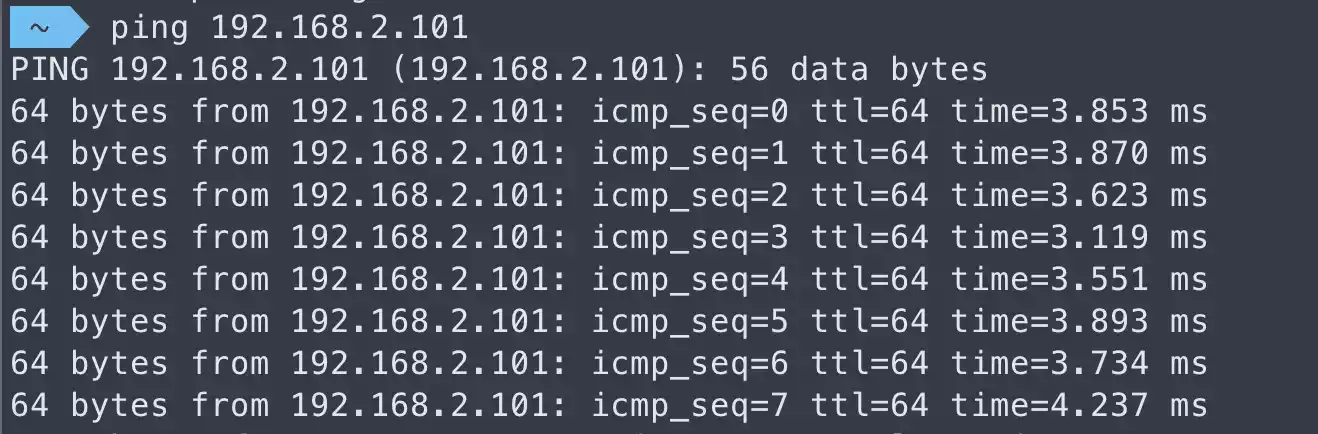This screenshot has height=434, width=1318.
Task: Click the icmp_seq=0 text
Action: coord(690,112)
